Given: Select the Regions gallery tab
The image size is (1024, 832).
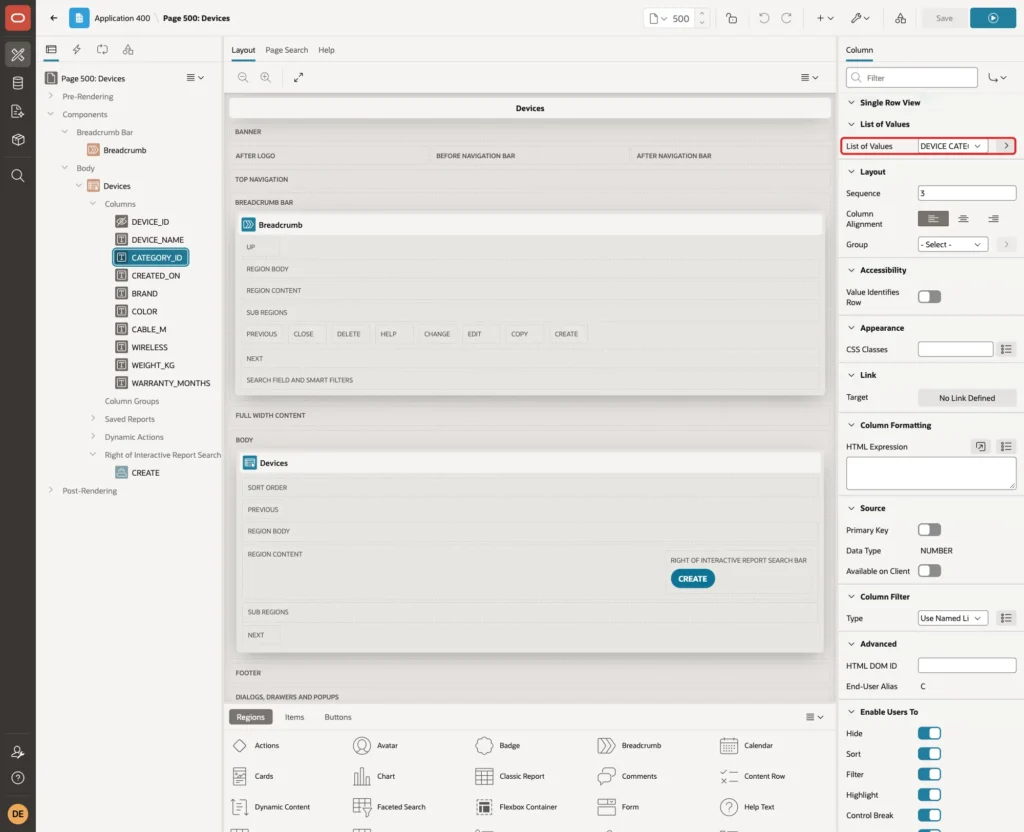Looking at the screenshot, I should [250, 717].
